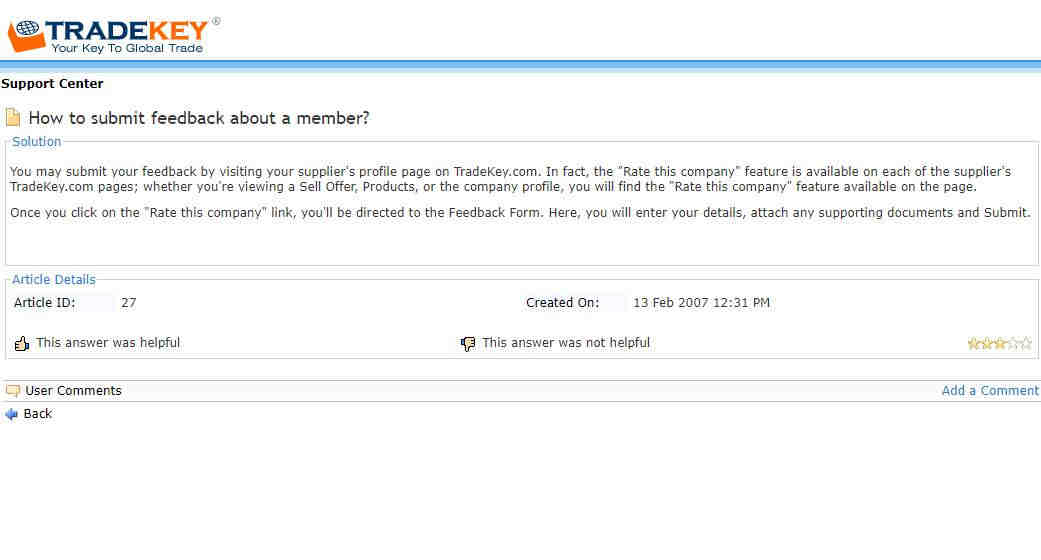Click the Solution section legend
1041x560 pixels.
tap(37, 141)
